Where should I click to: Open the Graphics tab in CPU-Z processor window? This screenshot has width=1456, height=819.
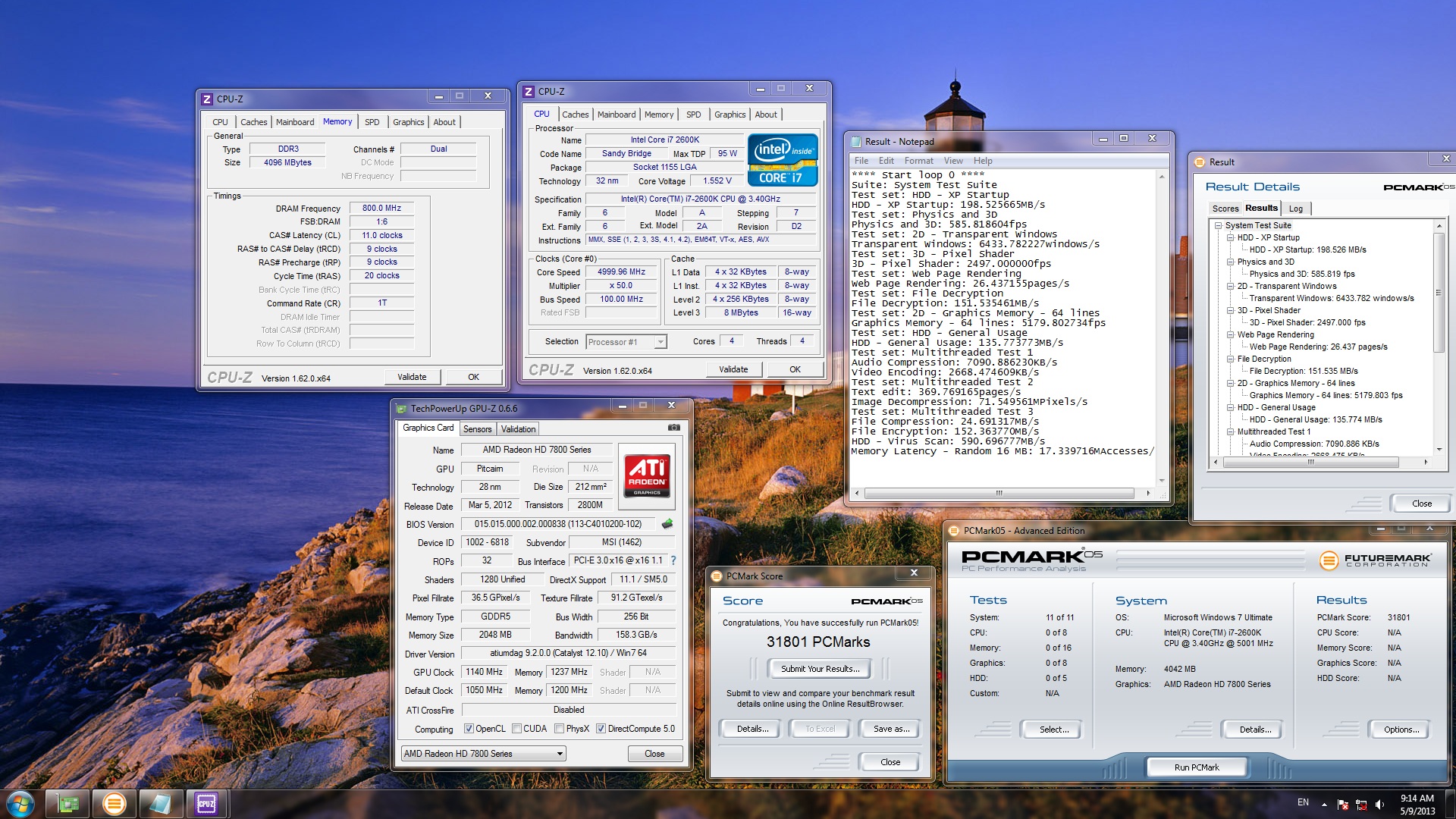(x=730, y=115)
